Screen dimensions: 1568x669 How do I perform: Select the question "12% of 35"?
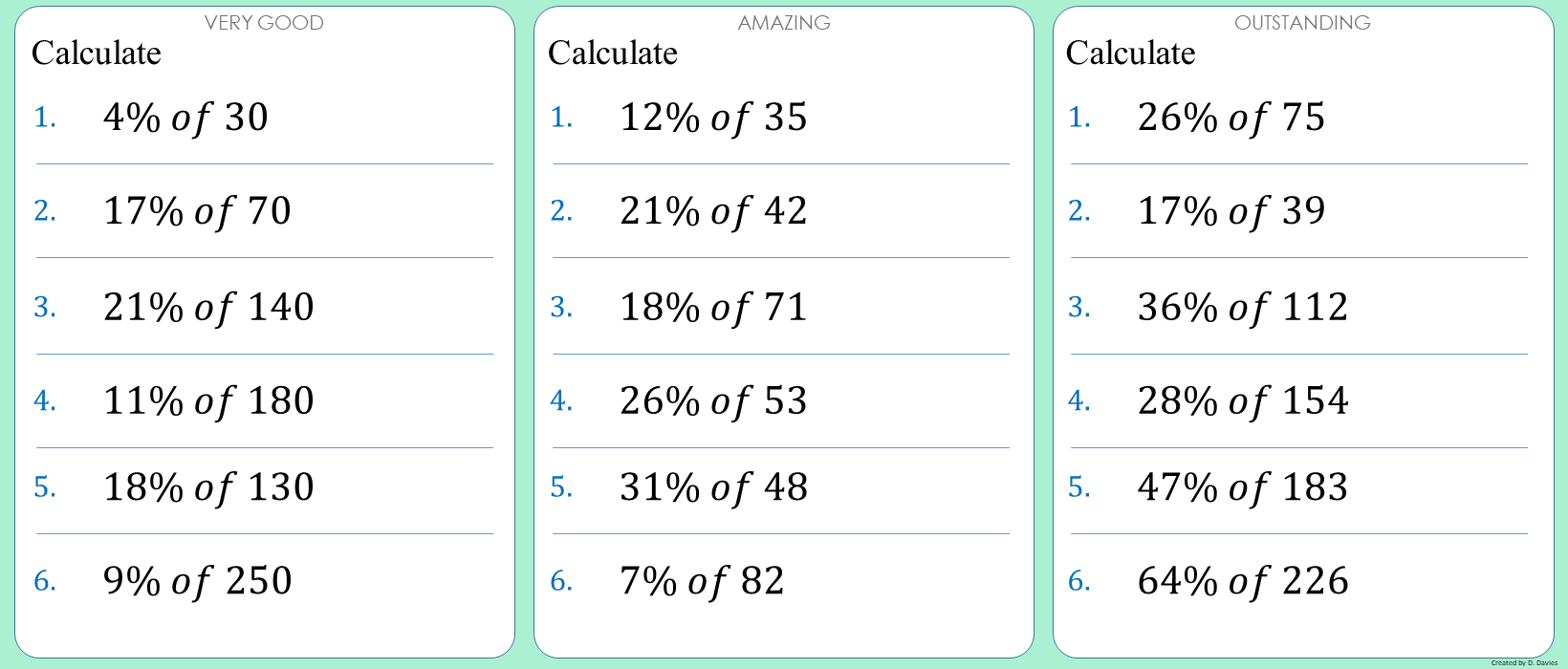(713, 118)
